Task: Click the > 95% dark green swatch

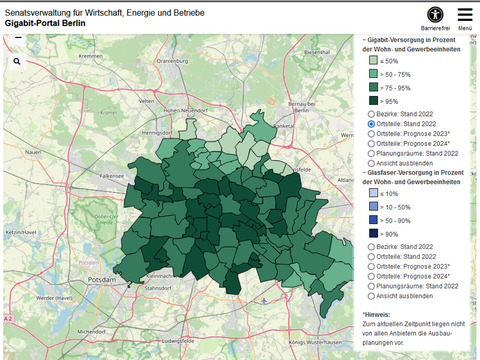Action: (x=373, y=101)
